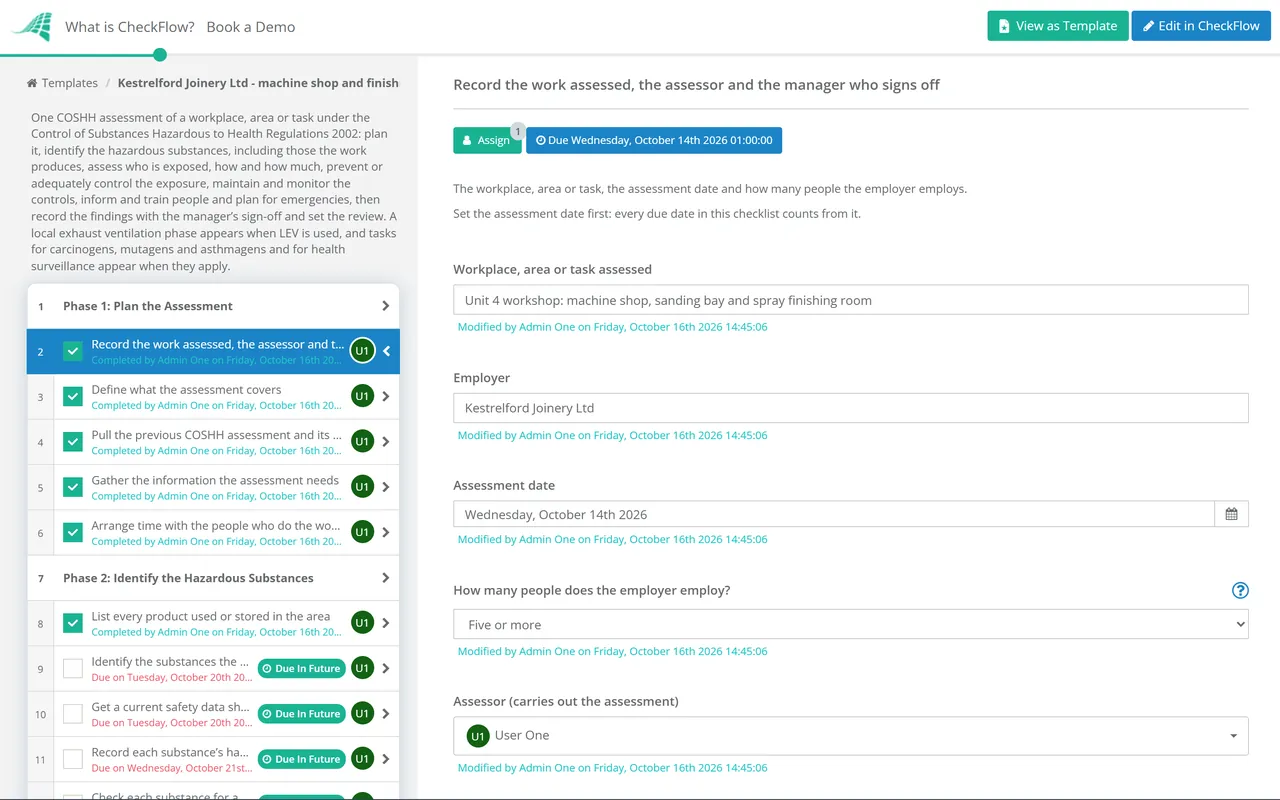Image resolution: width=1280 pixels, height=800 pixels.
Task: Click the Workplace, area or task assessed field
Action: click(x=851, y=300)
